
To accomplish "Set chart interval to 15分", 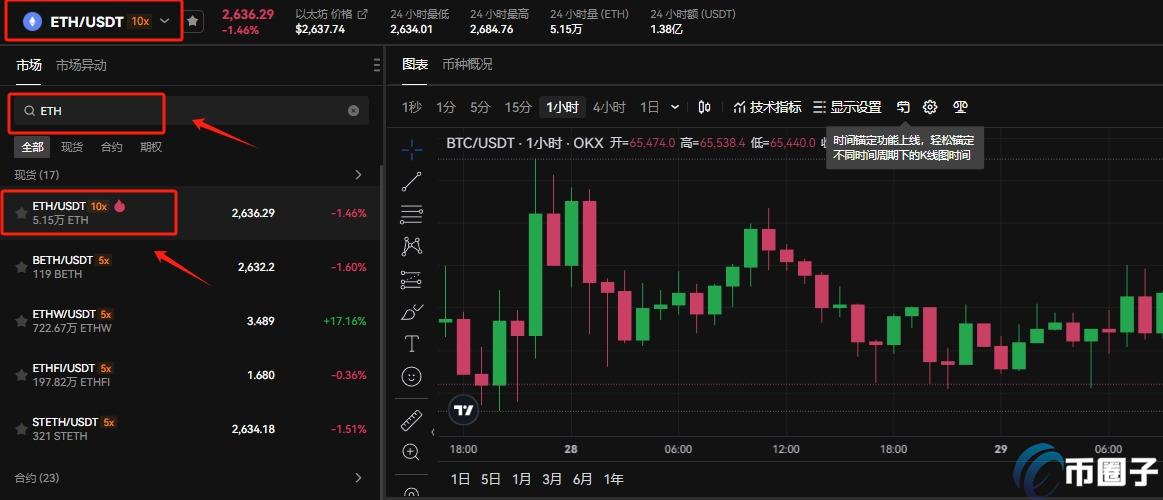I will [x=518, y=107].
